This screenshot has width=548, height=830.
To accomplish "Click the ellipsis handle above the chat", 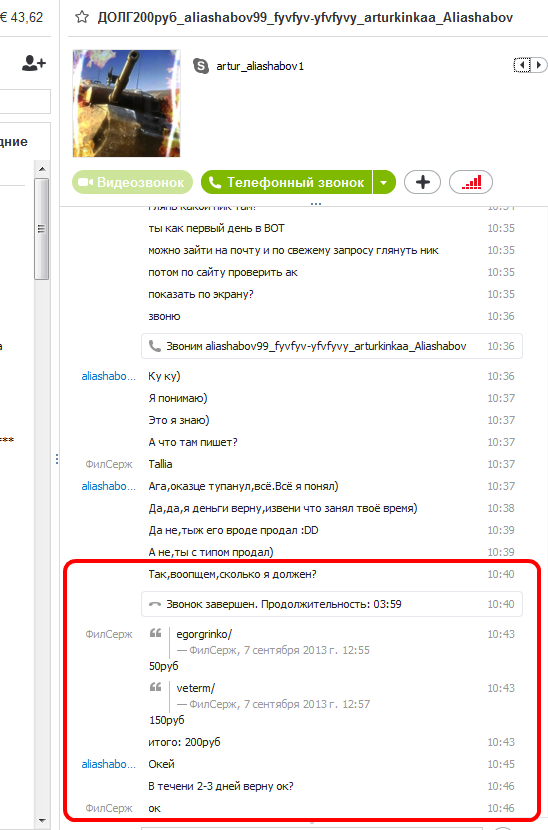I will point(316,203).
